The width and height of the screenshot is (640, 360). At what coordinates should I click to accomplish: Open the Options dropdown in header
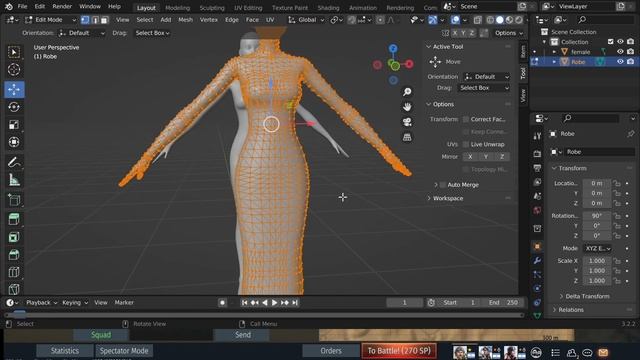click(509, 33)
